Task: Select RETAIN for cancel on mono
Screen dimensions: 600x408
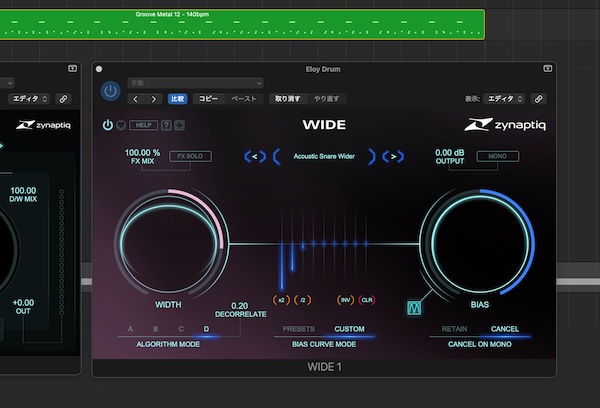Action: 454,329
